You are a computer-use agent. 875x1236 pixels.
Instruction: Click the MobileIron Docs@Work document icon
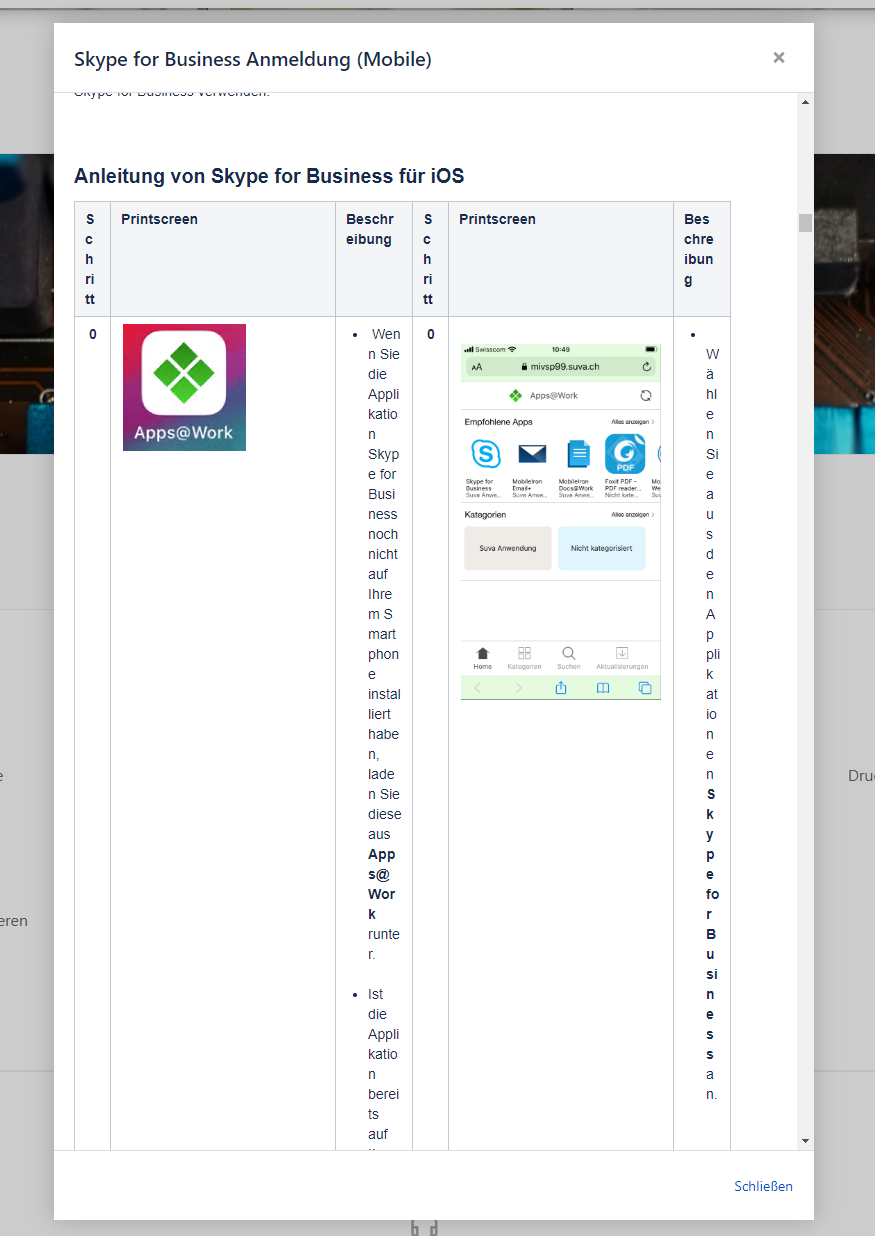[x=578, y=455]
